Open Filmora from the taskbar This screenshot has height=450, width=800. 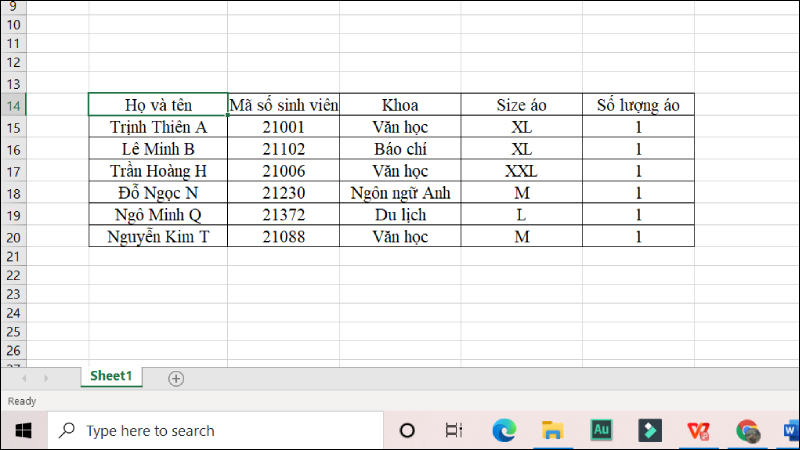click(650, 430)
